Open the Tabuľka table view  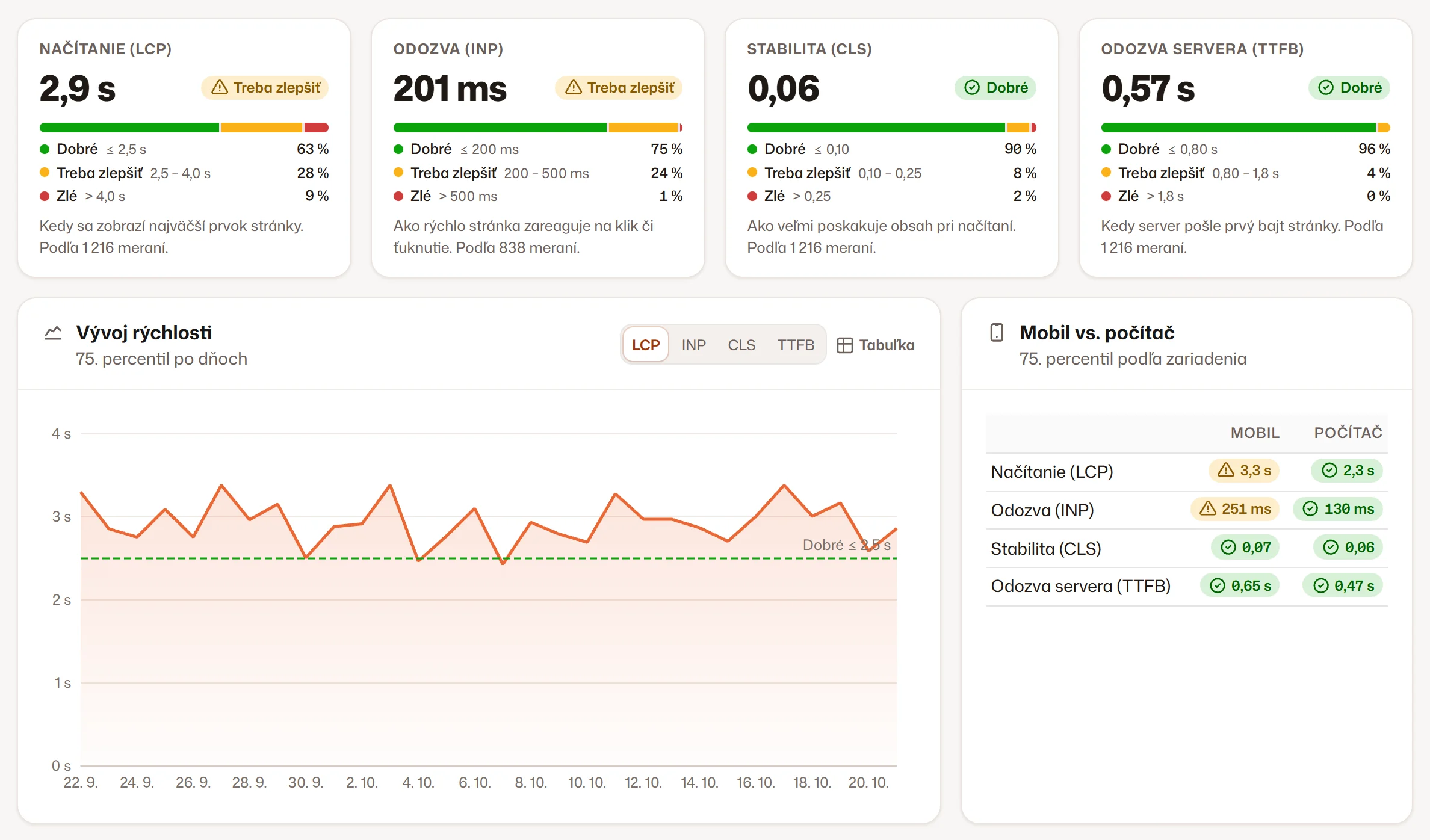[x=876, y=345]
